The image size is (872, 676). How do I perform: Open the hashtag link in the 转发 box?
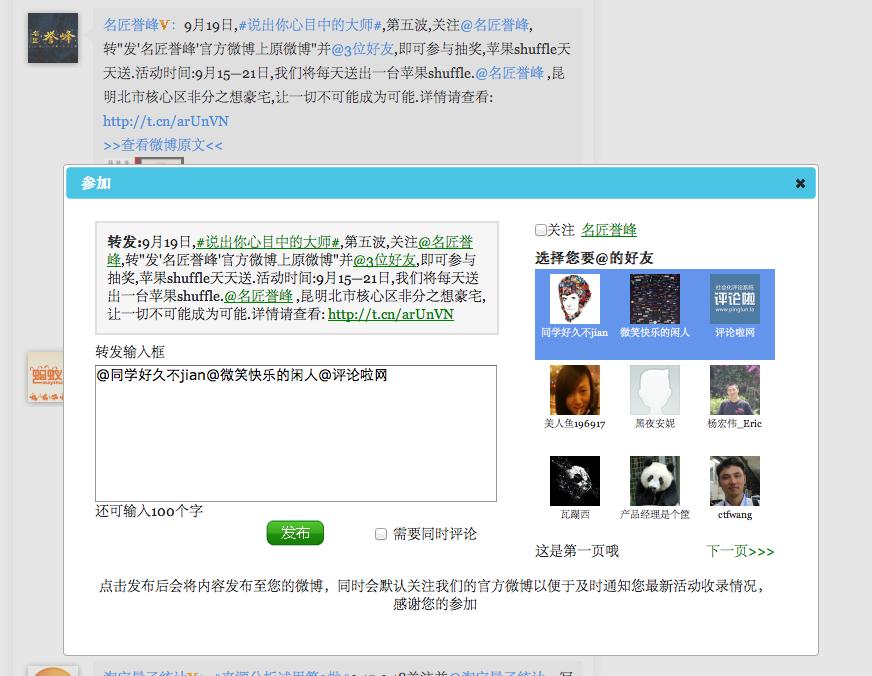pos(268,242)
